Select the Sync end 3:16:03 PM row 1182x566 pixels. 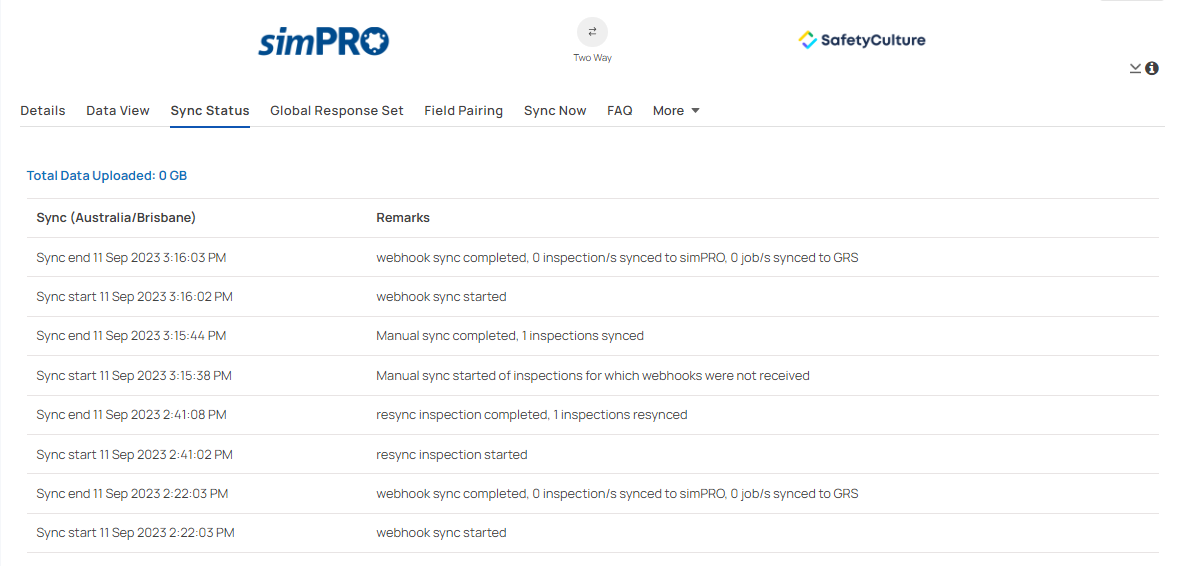point(593,258)
